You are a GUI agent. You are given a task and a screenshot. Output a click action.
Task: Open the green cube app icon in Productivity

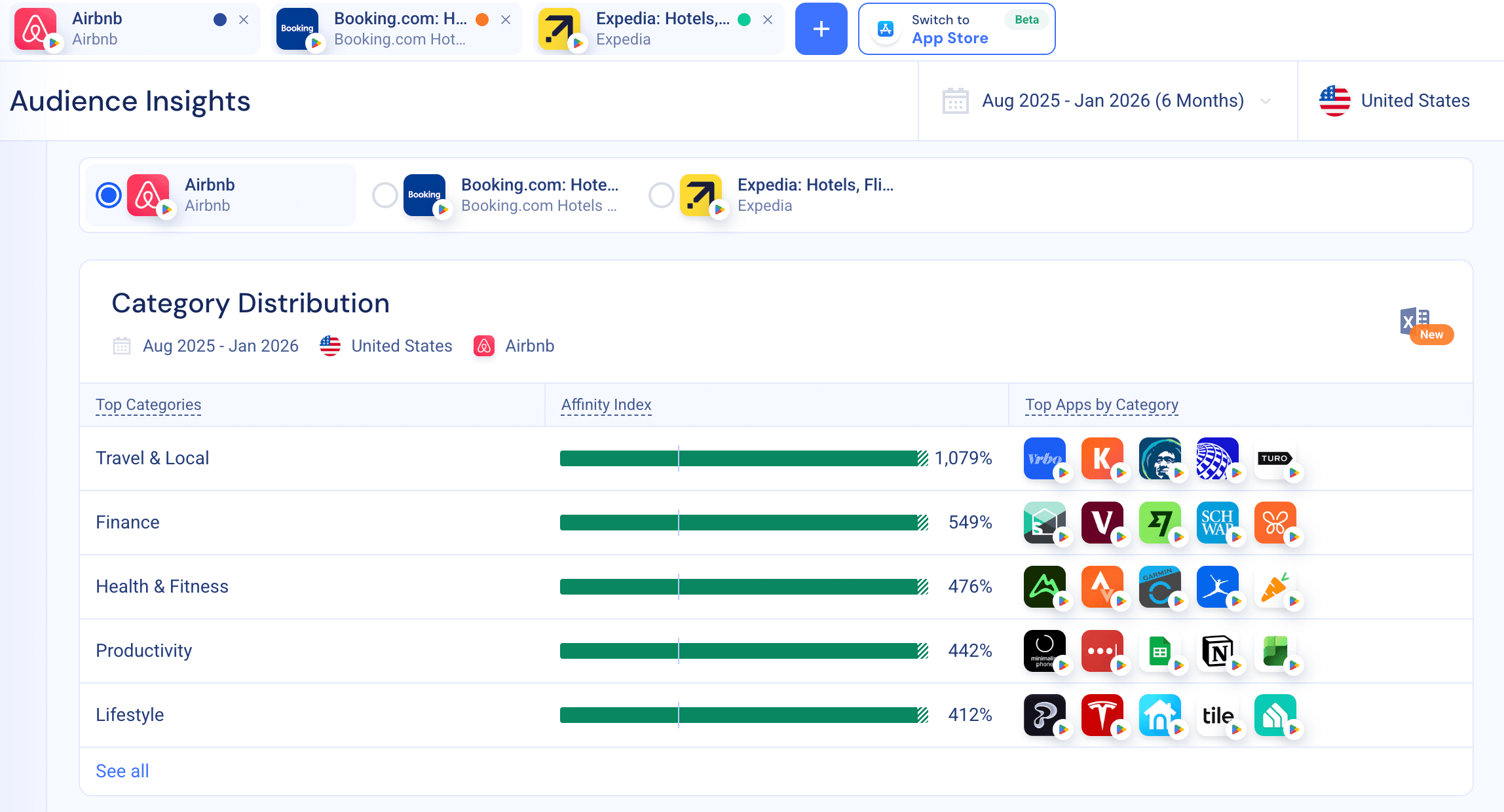pyautogui.click(x=1275, y=651)
